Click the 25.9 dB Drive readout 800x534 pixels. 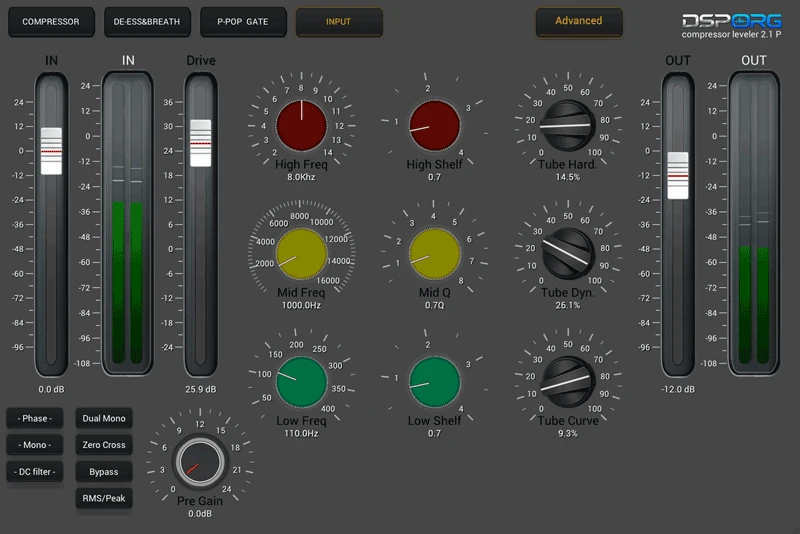201,389
